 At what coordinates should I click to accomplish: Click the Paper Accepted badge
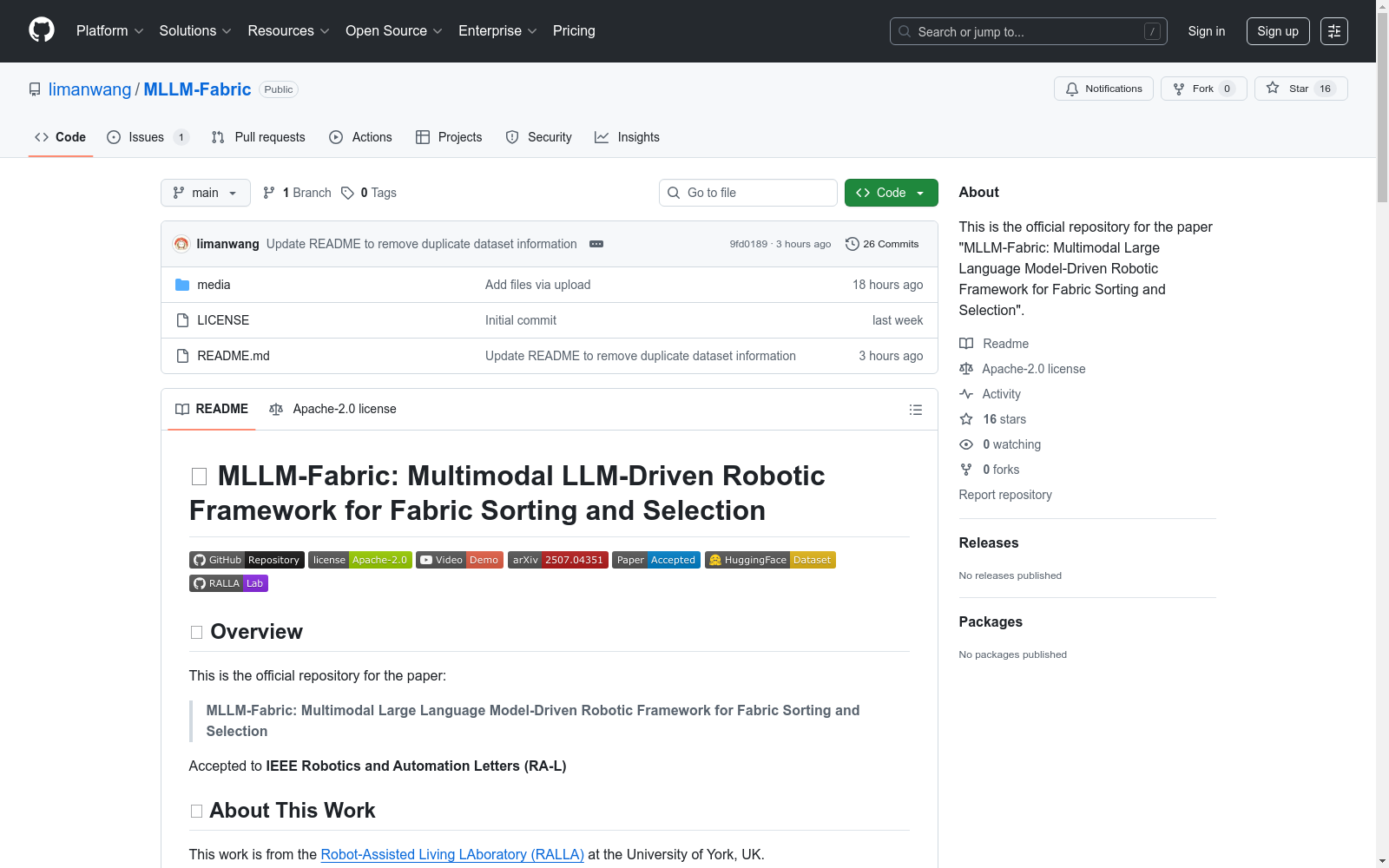pyautogui.click(x=655, y=560)
